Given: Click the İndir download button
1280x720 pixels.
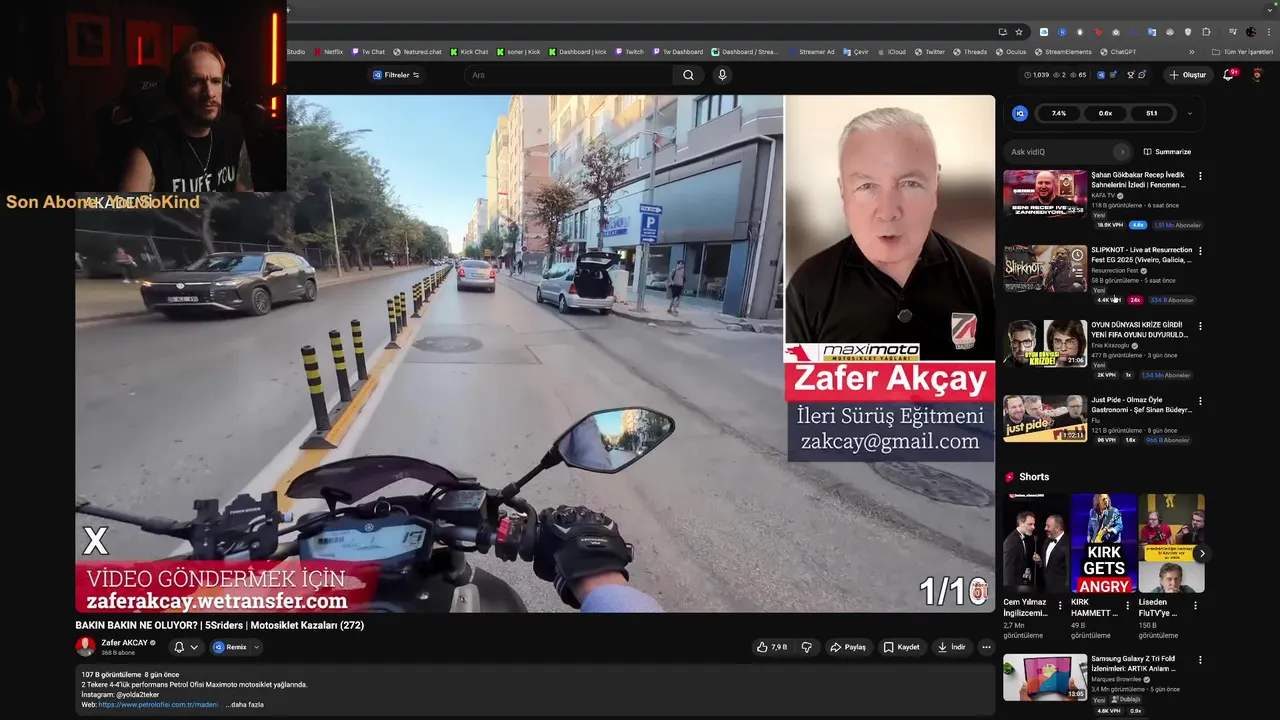Looking at the screenshot, I should click(x=951, y=647).
